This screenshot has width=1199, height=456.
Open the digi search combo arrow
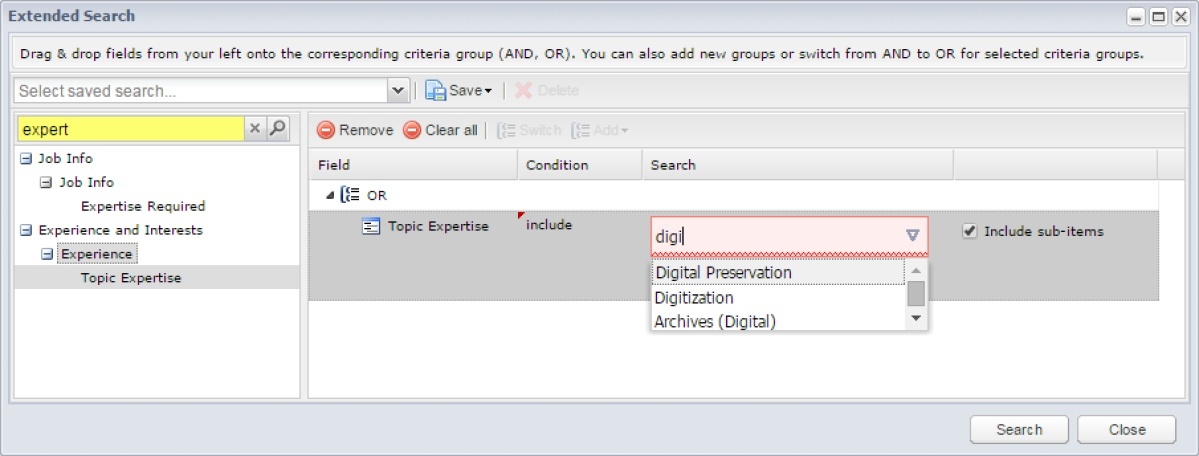pyautogui.click(x=912, y=236)
